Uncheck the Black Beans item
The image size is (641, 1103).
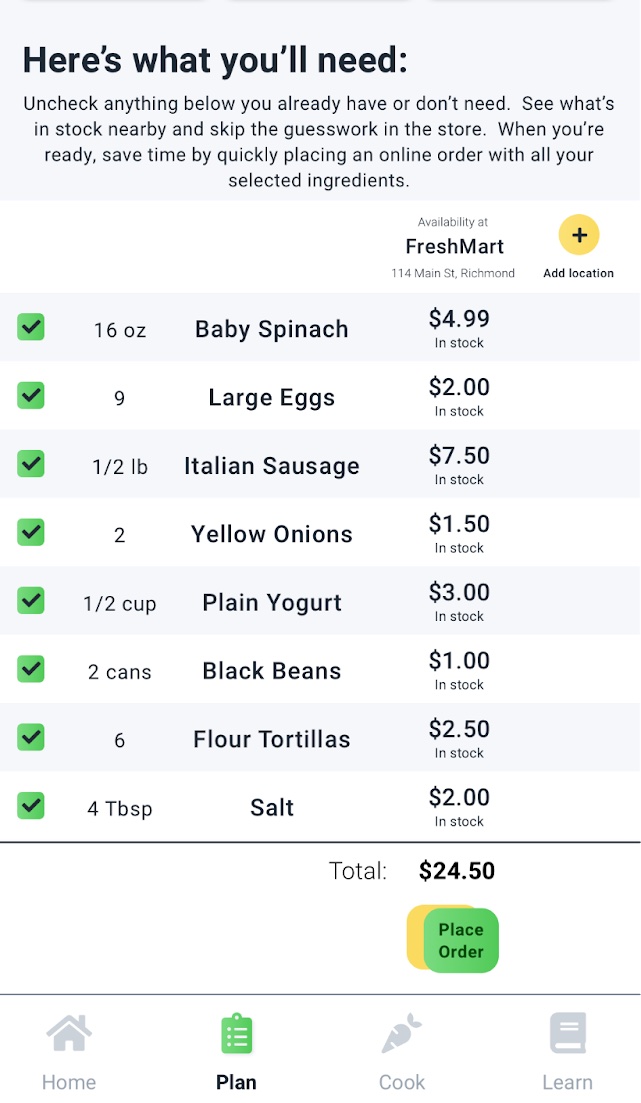point(31,668)
